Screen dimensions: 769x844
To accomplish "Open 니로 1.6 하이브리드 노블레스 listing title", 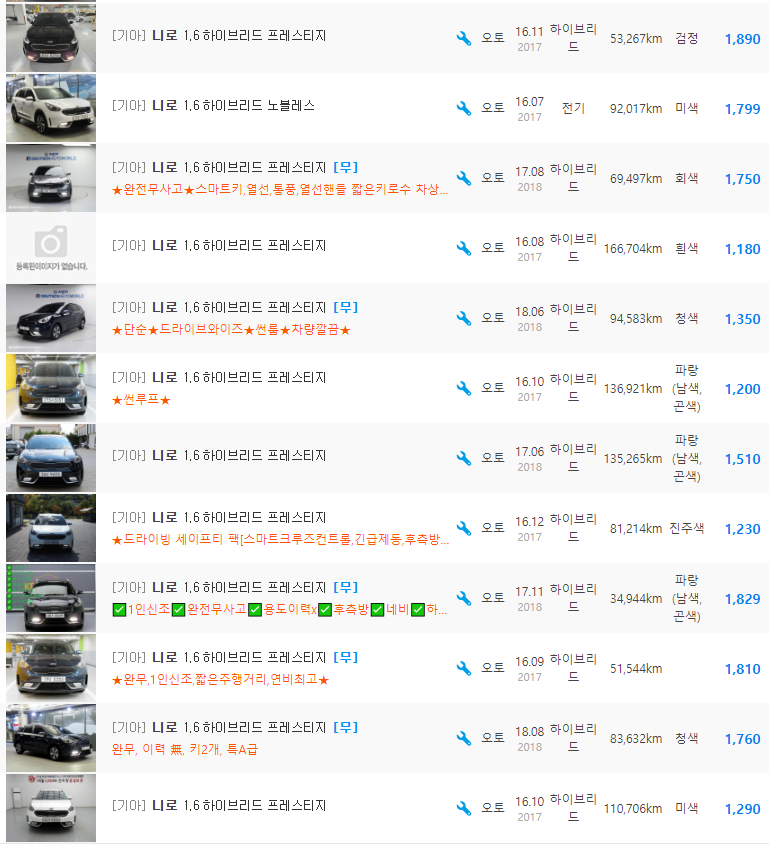I will click(213, 106).
